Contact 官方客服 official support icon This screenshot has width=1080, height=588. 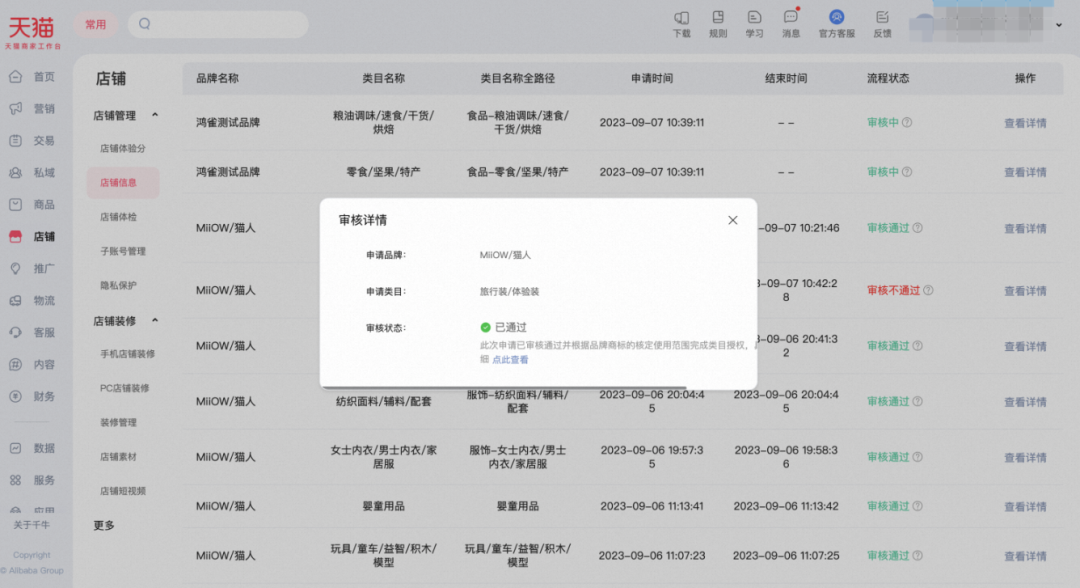837,18
